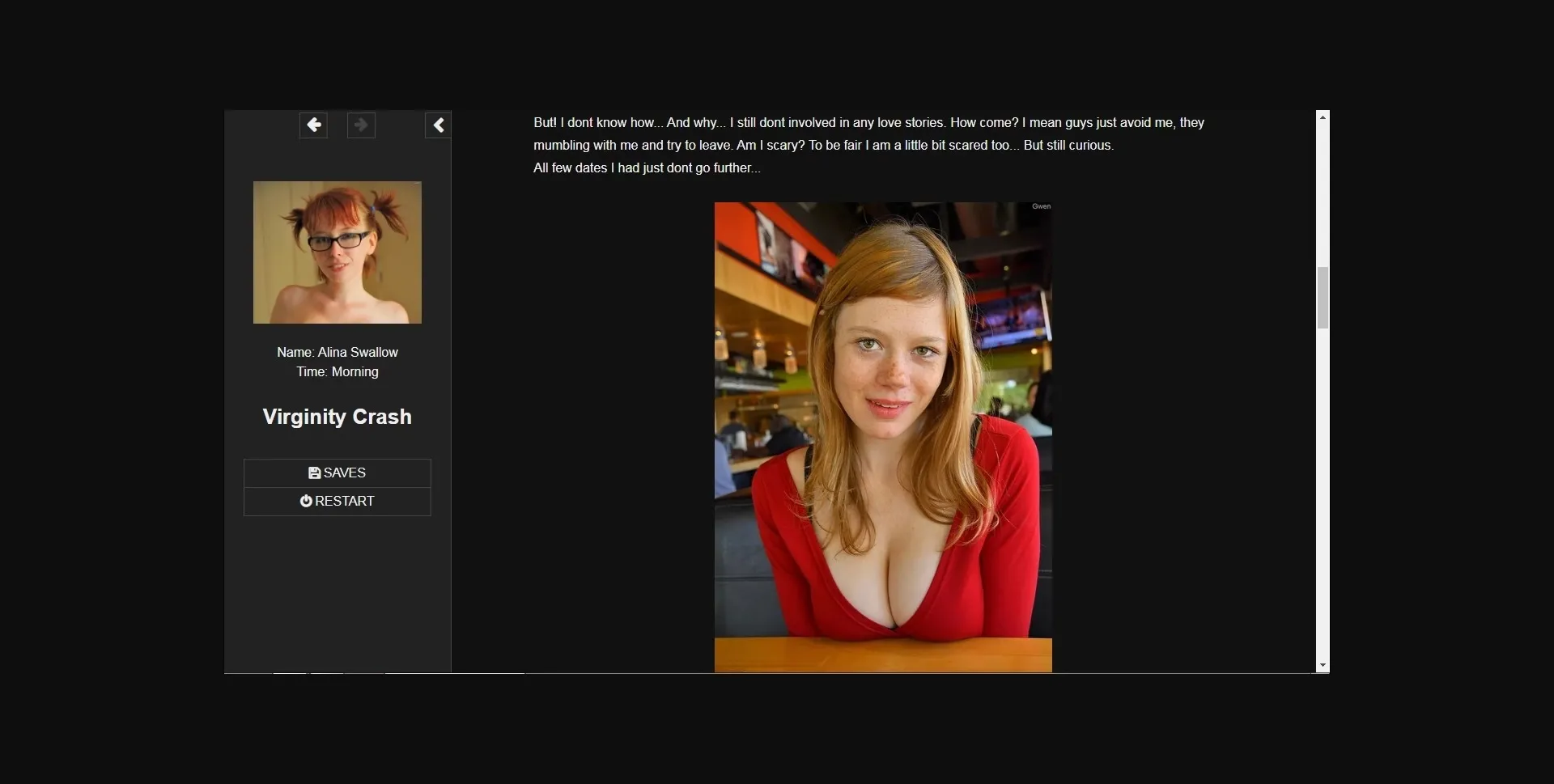
Task: Collapse the sidebar with the chevron toggle
Action: [x=438, y=125]
